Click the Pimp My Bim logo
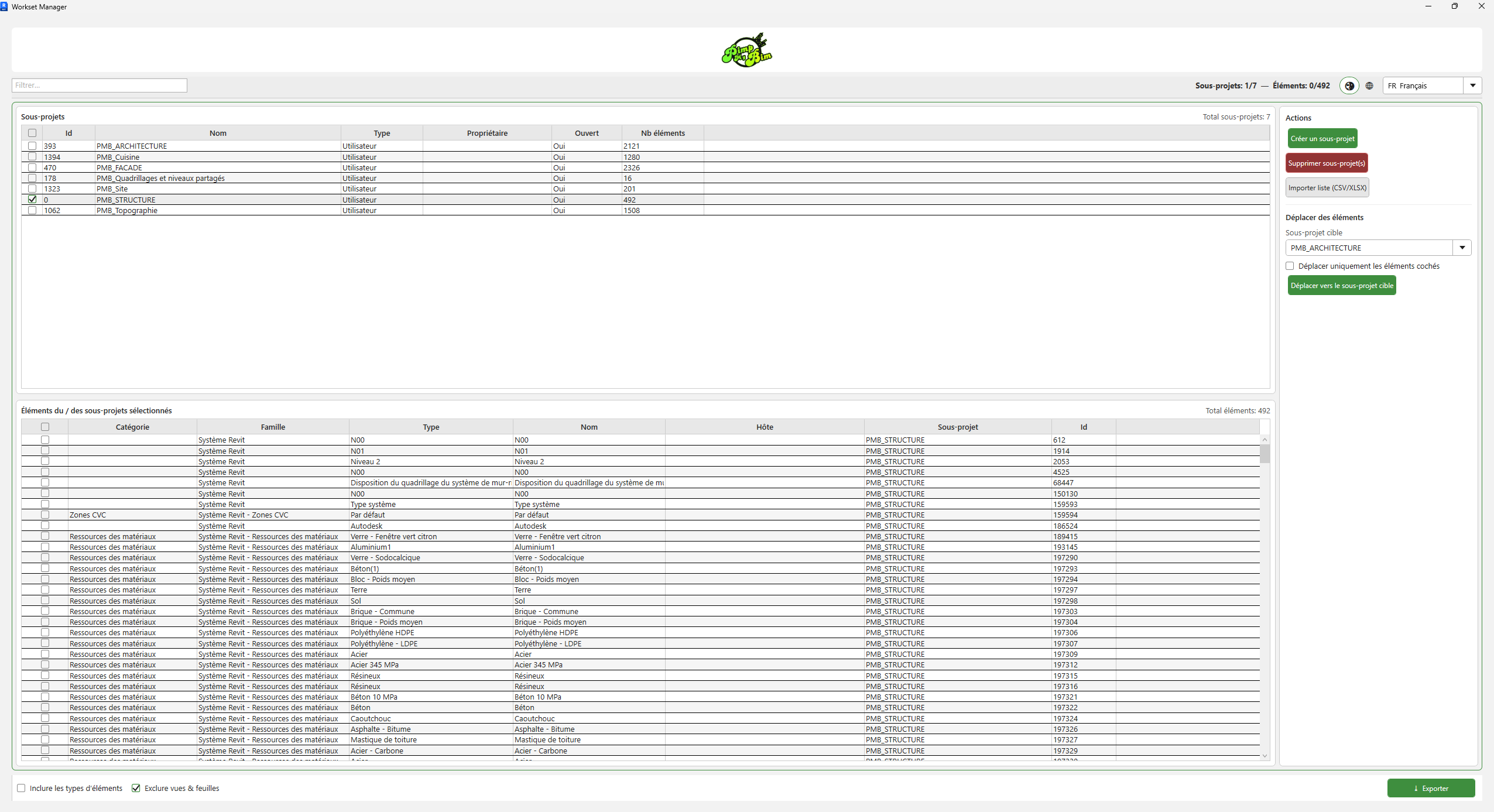This screenshot has width=1494, height=812. pos(747,50)
